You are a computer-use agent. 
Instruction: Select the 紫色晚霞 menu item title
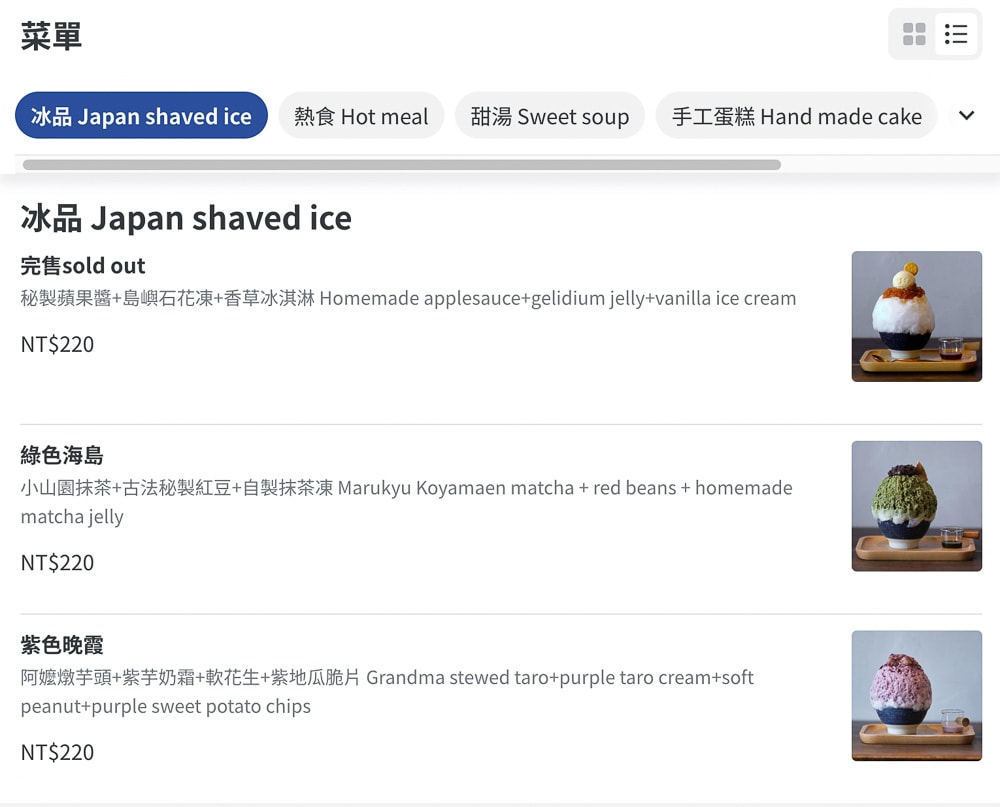(62, 645)
